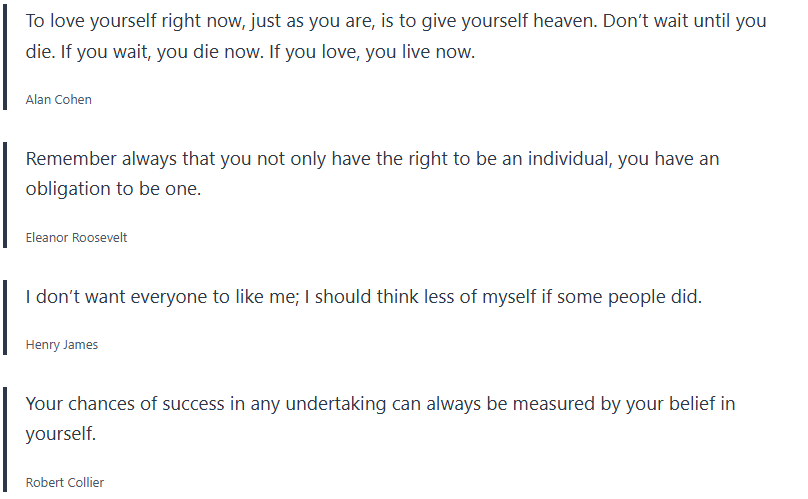Click the line "obligation to be one."
Screen dimensions: 808x499
pyautogui.click(x=113, y=189)
